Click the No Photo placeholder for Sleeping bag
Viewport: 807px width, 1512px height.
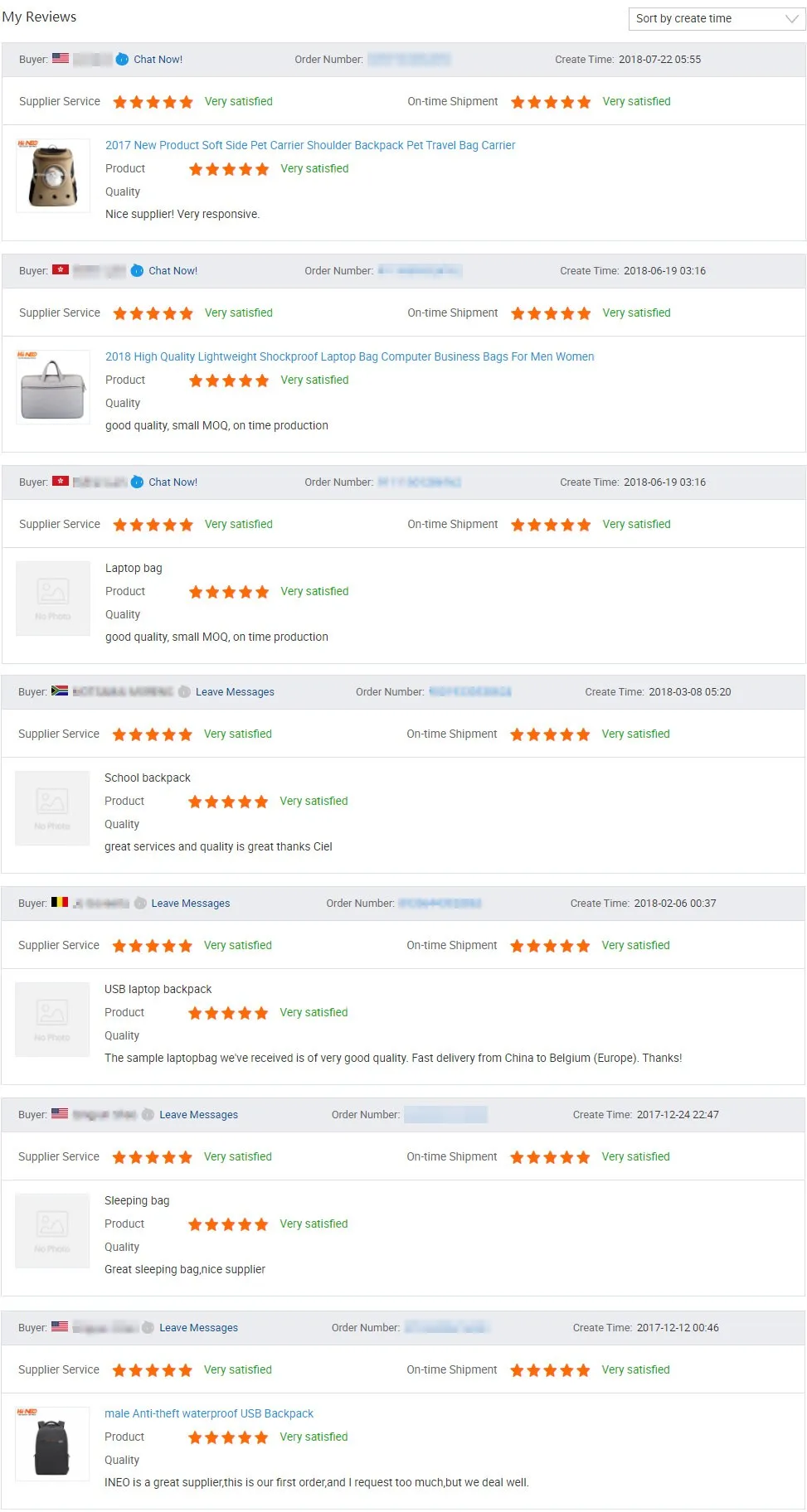pos(52,1231)
